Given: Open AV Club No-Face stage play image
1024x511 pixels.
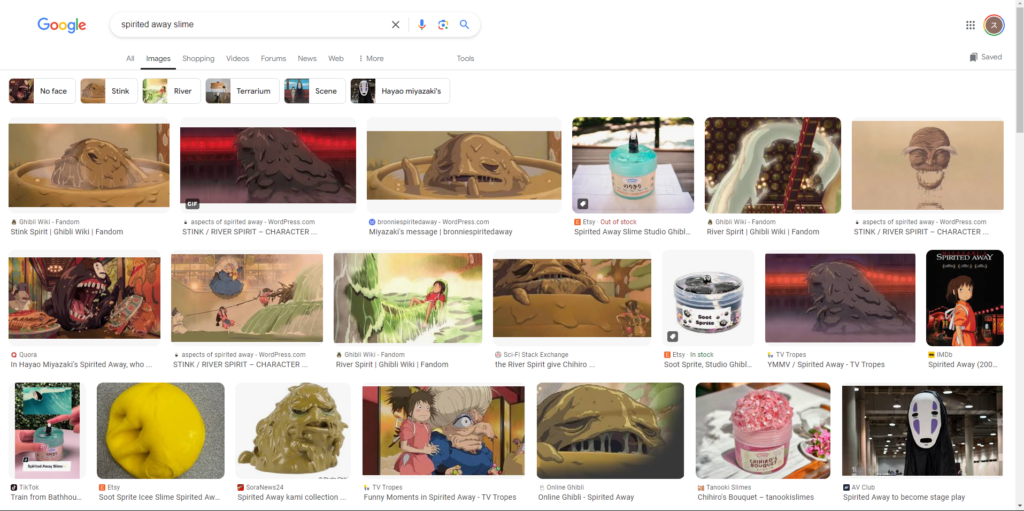Looking at the screenshot, I should click(922, 431).
